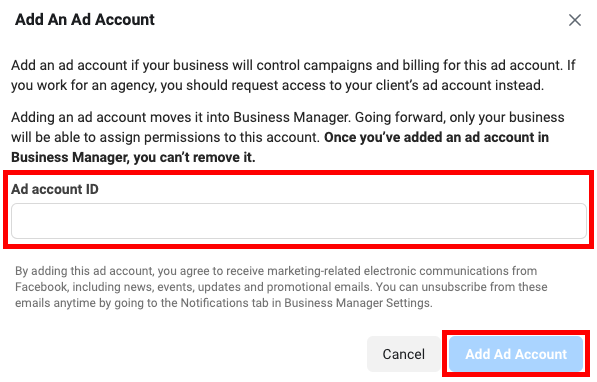
Task: Focus the empty field below Ad account ID
Action: [x=298, y=221]
